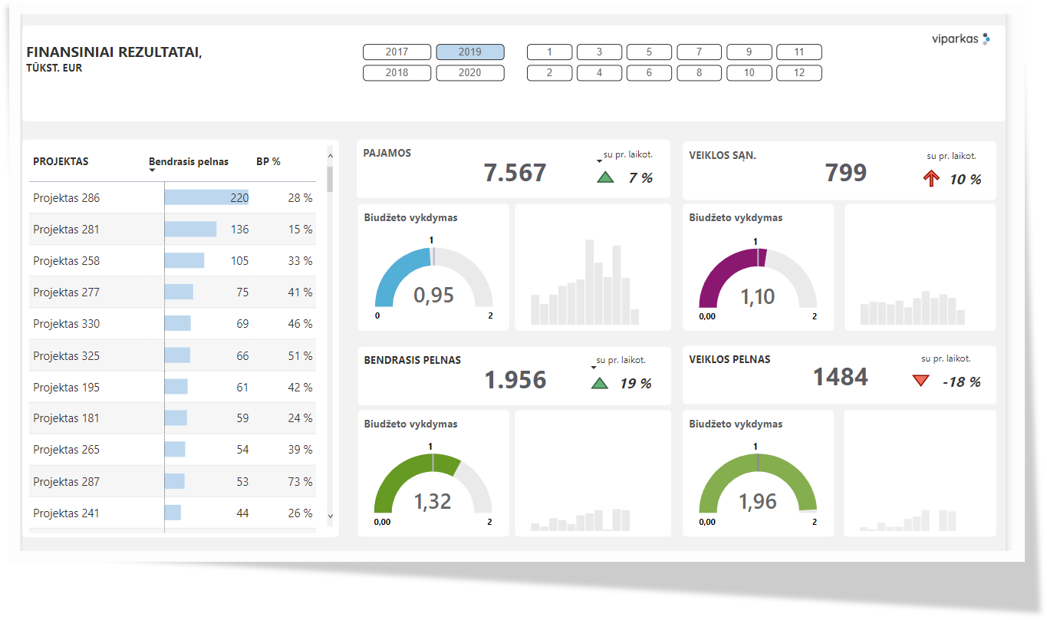Screen dimensions: 1047x620
Task: Select Projektas 258 row
Action: point(66,261)
